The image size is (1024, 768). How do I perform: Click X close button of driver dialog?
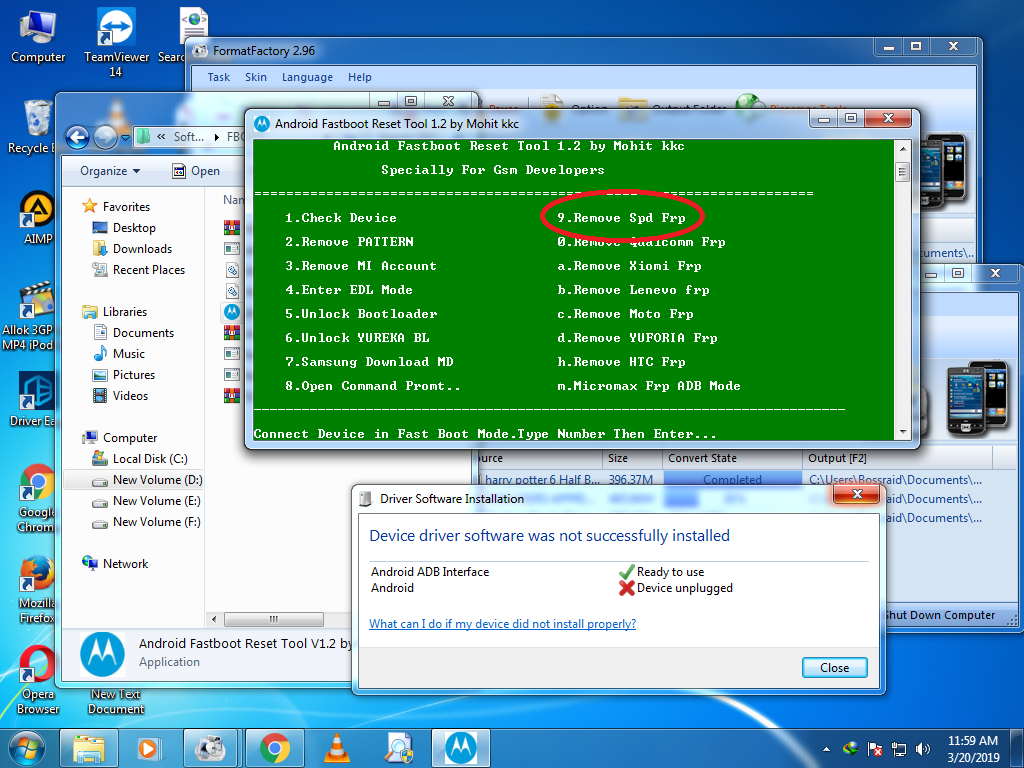(857, 494)
